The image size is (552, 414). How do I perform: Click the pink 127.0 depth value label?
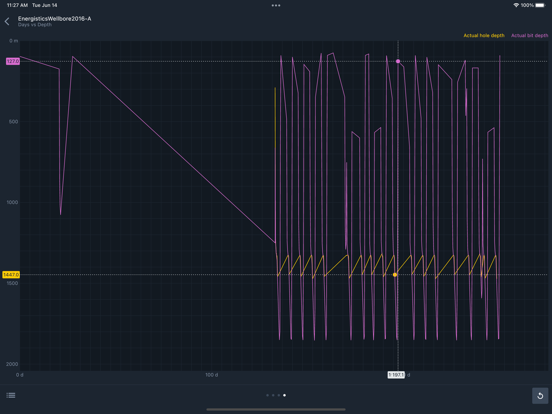point(13,61)
